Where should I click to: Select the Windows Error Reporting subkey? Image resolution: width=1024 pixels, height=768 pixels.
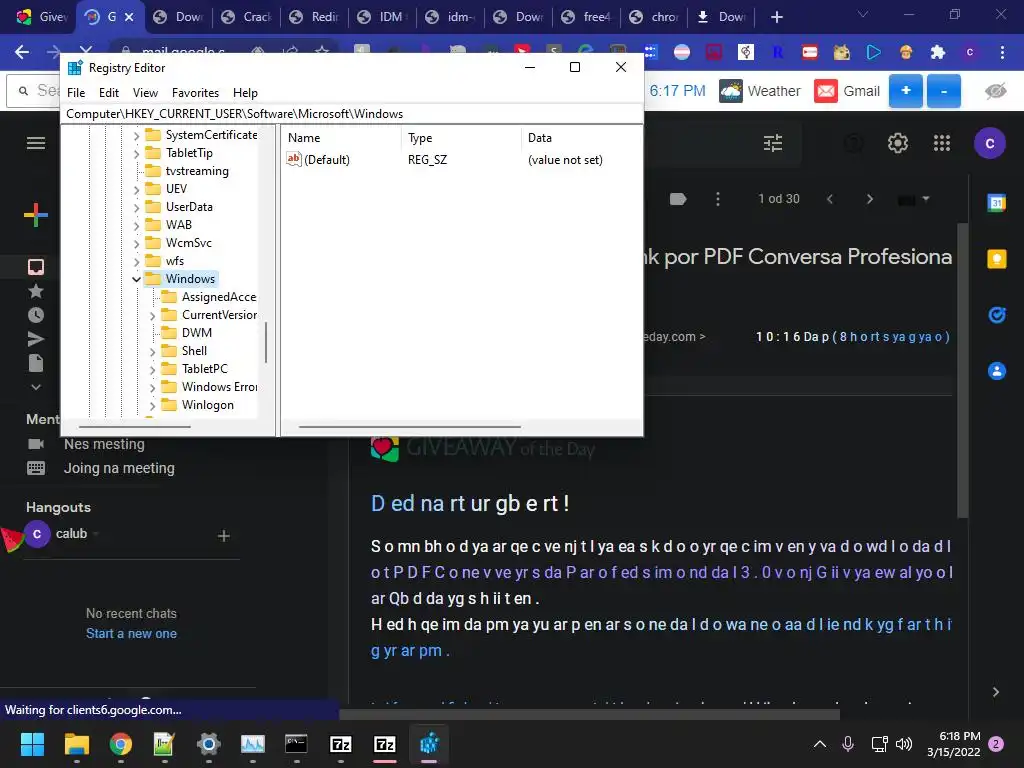(x=219, y=387)
